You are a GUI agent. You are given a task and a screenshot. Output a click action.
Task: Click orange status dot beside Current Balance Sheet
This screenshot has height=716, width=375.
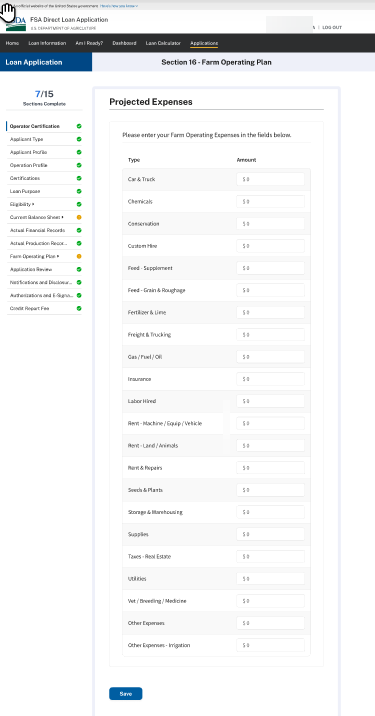point(79,217)
